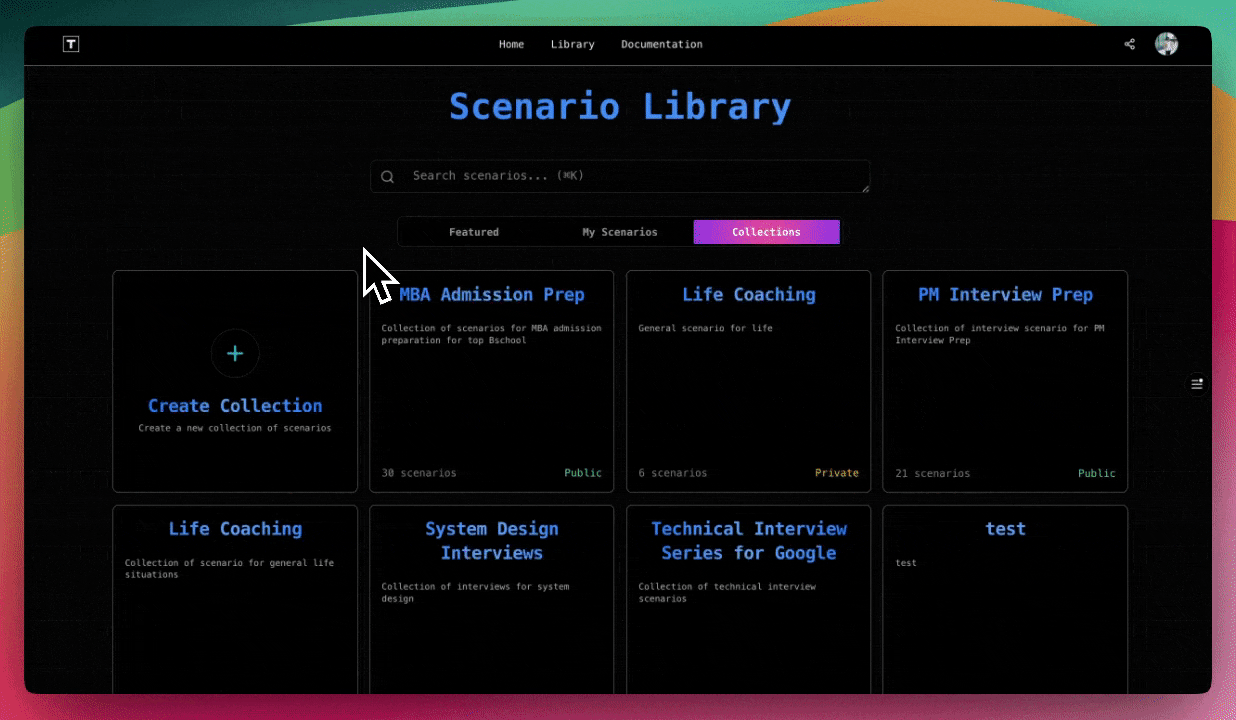This screenshot has width=1236, height=720.
Task: Click the T logo icon in header
Action: point(71,44)
